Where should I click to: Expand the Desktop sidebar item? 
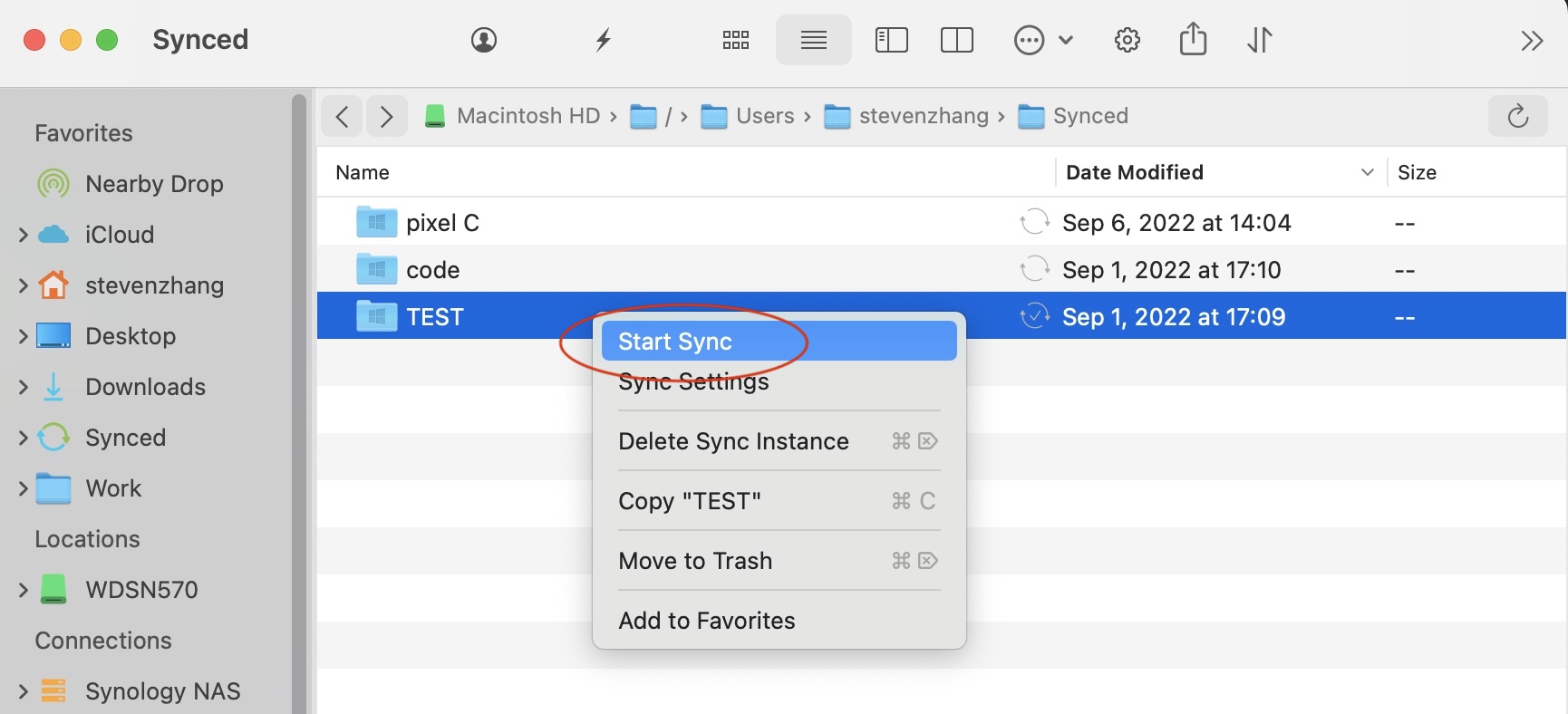coord(23,336)
